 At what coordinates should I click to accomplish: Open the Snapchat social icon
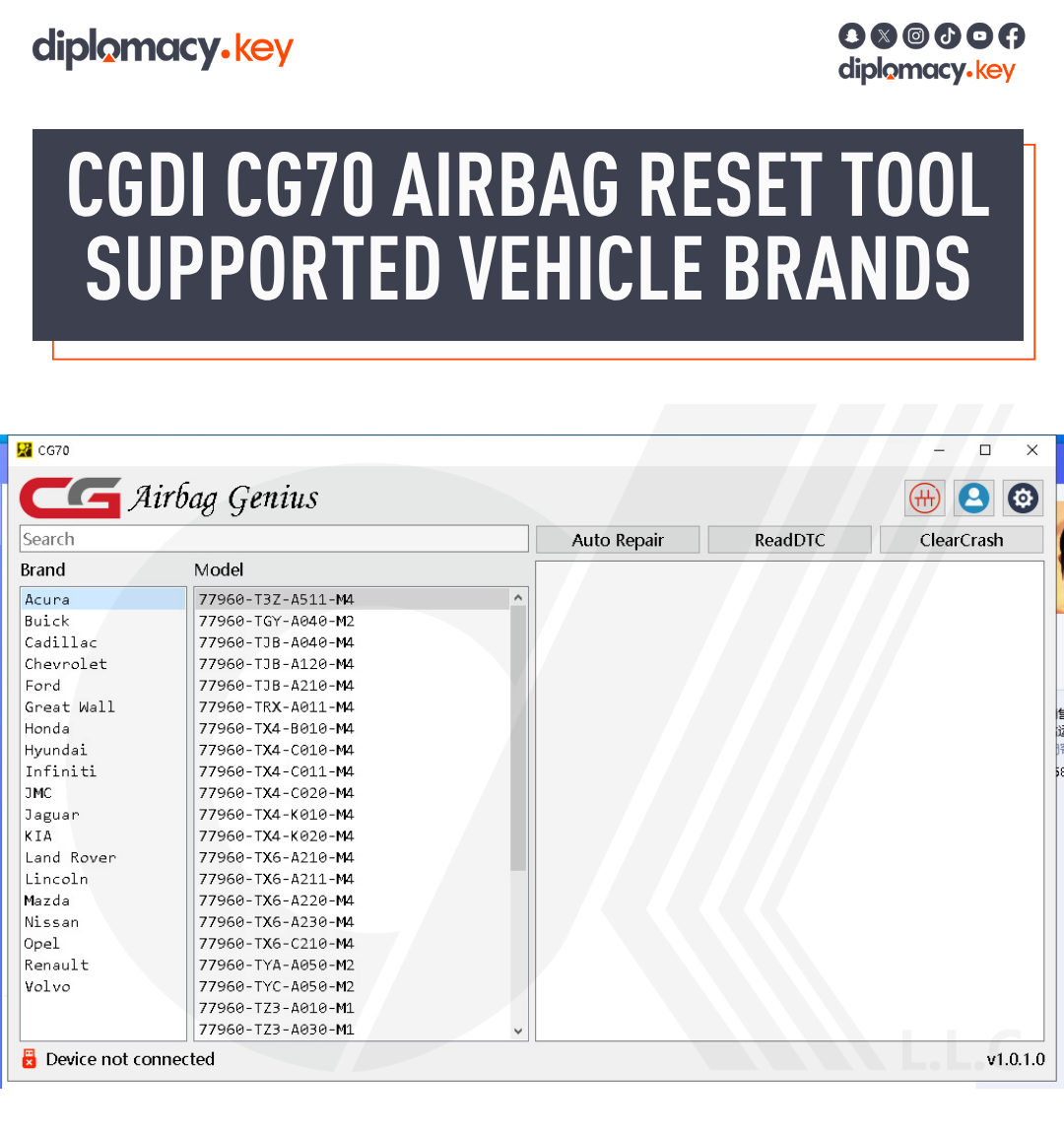(851, 35)
